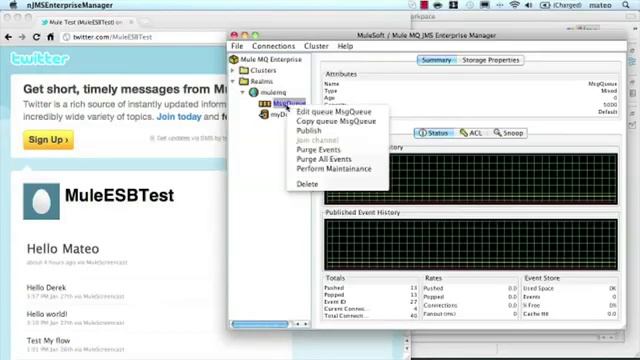The height and width of the screenshot is (360, 640).
Task: Click the Cache Hit row in Event Store
Action: [x=570, y=314]
